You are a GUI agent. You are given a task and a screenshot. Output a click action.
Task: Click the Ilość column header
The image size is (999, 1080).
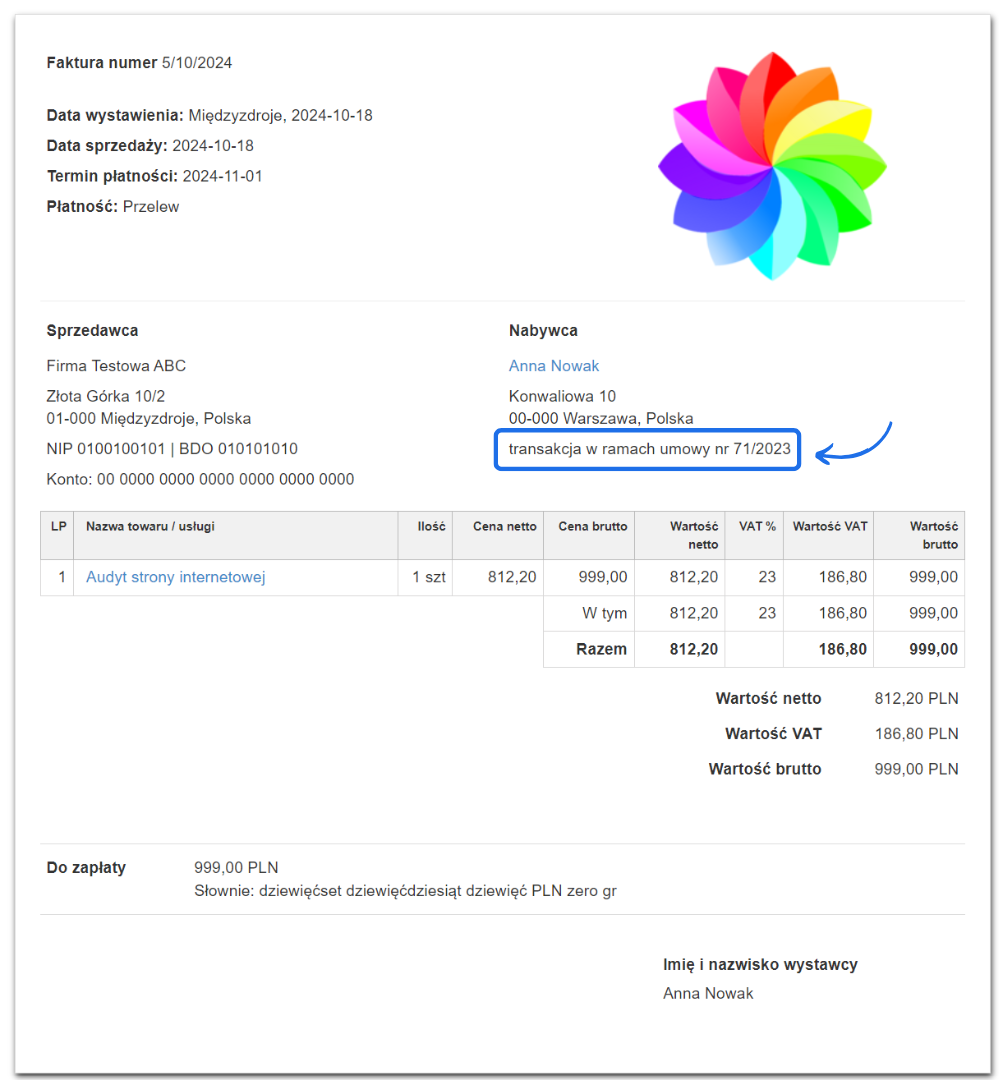coord(431,527)
